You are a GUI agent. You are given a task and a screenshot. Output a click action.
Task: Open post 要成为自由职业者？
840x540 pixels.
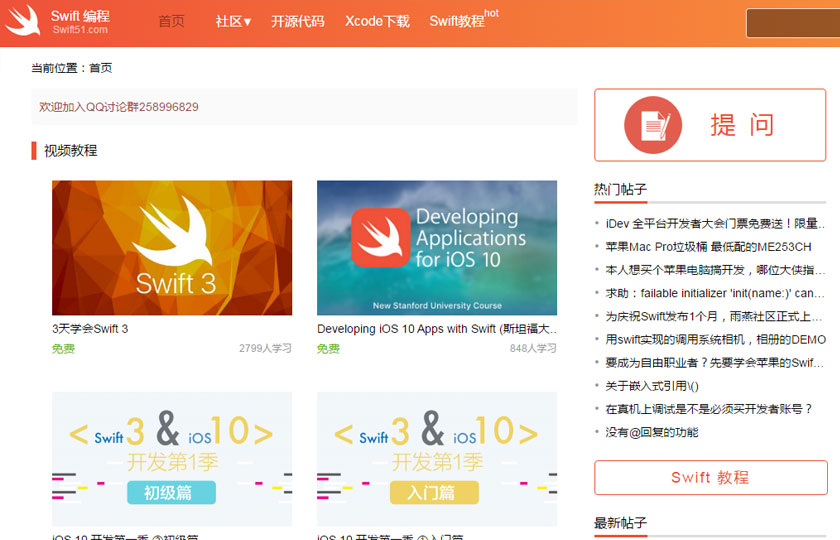click(715, 363)
